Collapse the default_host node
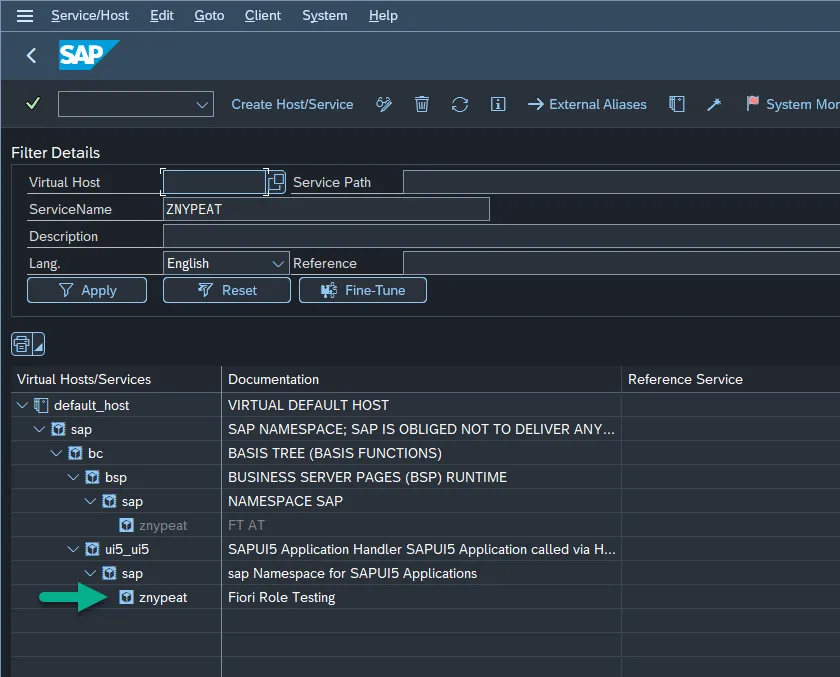Image resolution: width=840 pixels, height=677 pixels. (22, 405)
